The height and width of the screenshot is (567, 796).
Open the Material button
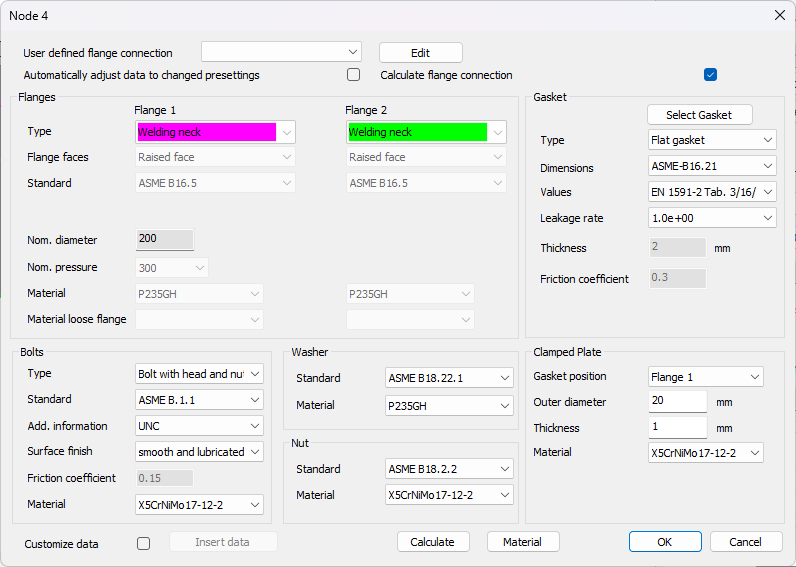(522, 542)
